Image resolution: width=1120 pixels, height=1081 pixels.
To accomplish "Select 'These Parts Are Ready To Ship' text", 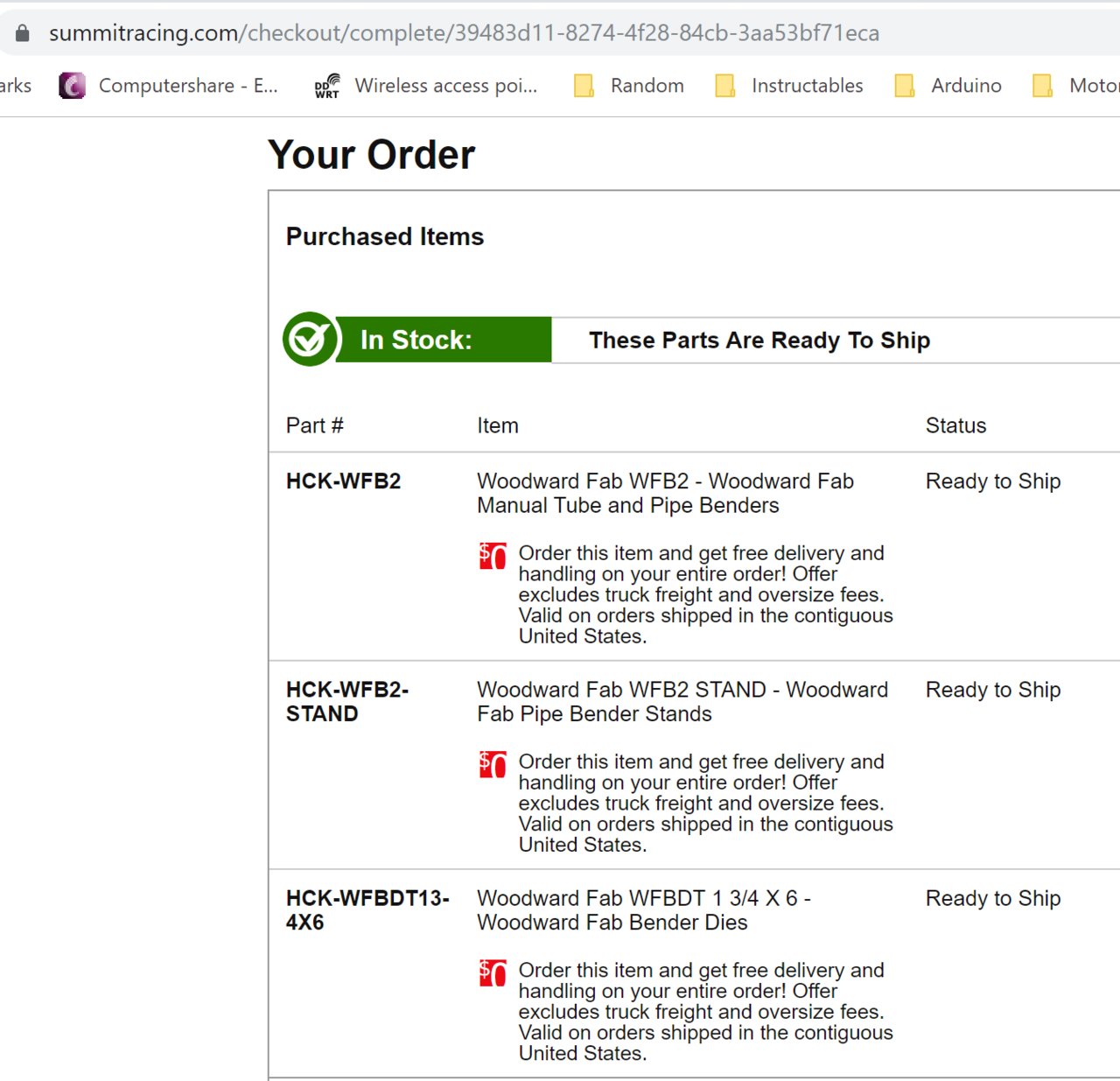I will (759, 340).
